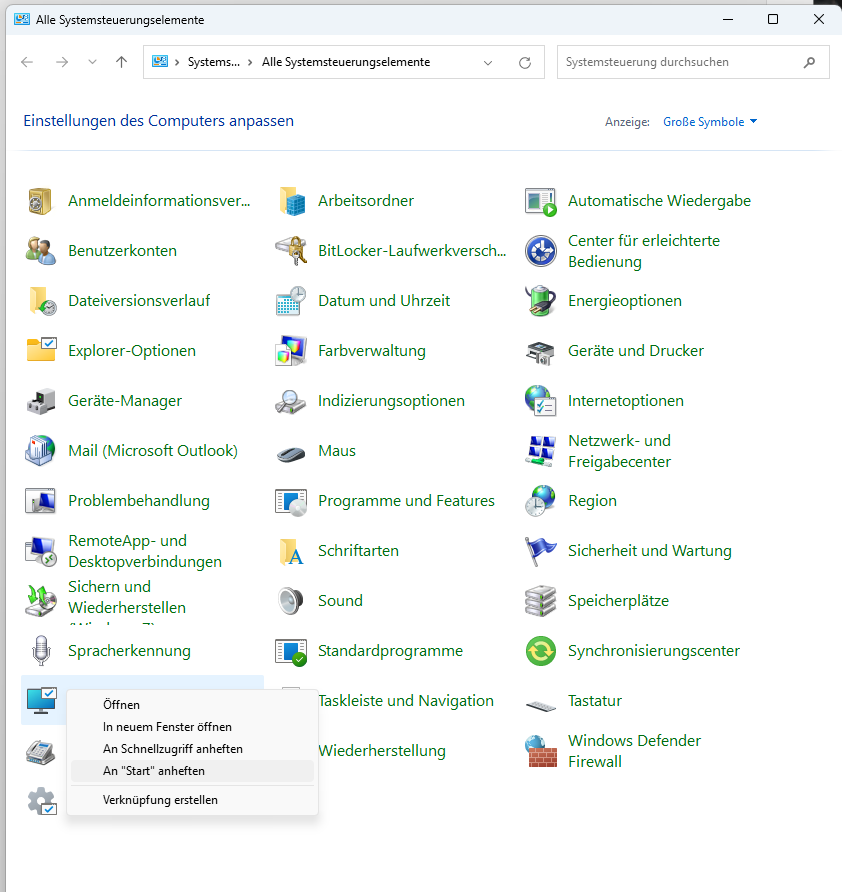Go up one level with the up arrow
This screenshot has width=842, height=892.
tap(121, 62)
